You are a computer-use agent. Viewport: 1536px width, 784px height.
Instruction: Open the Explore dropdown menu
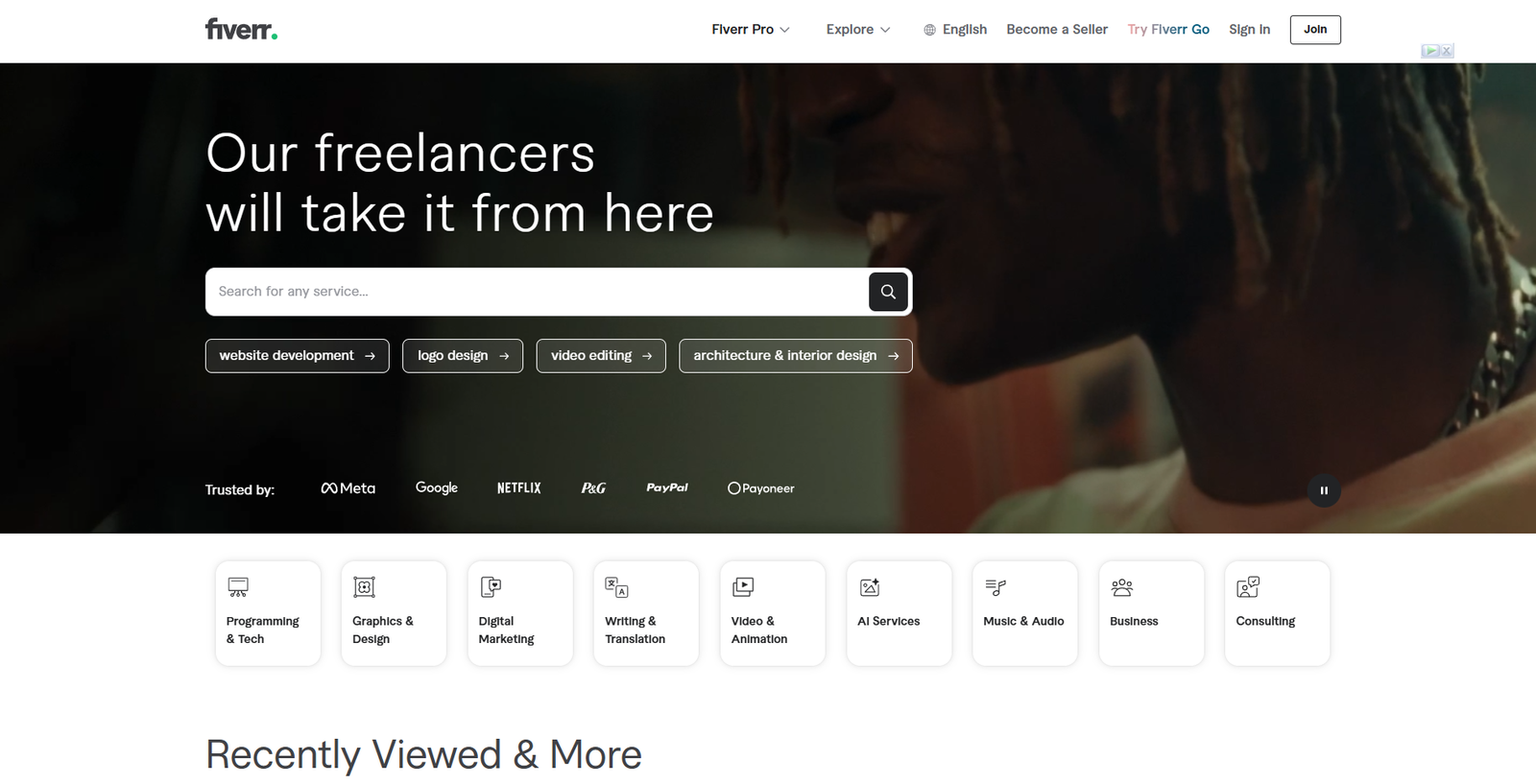pyautogui.click(x=858, y=30)
